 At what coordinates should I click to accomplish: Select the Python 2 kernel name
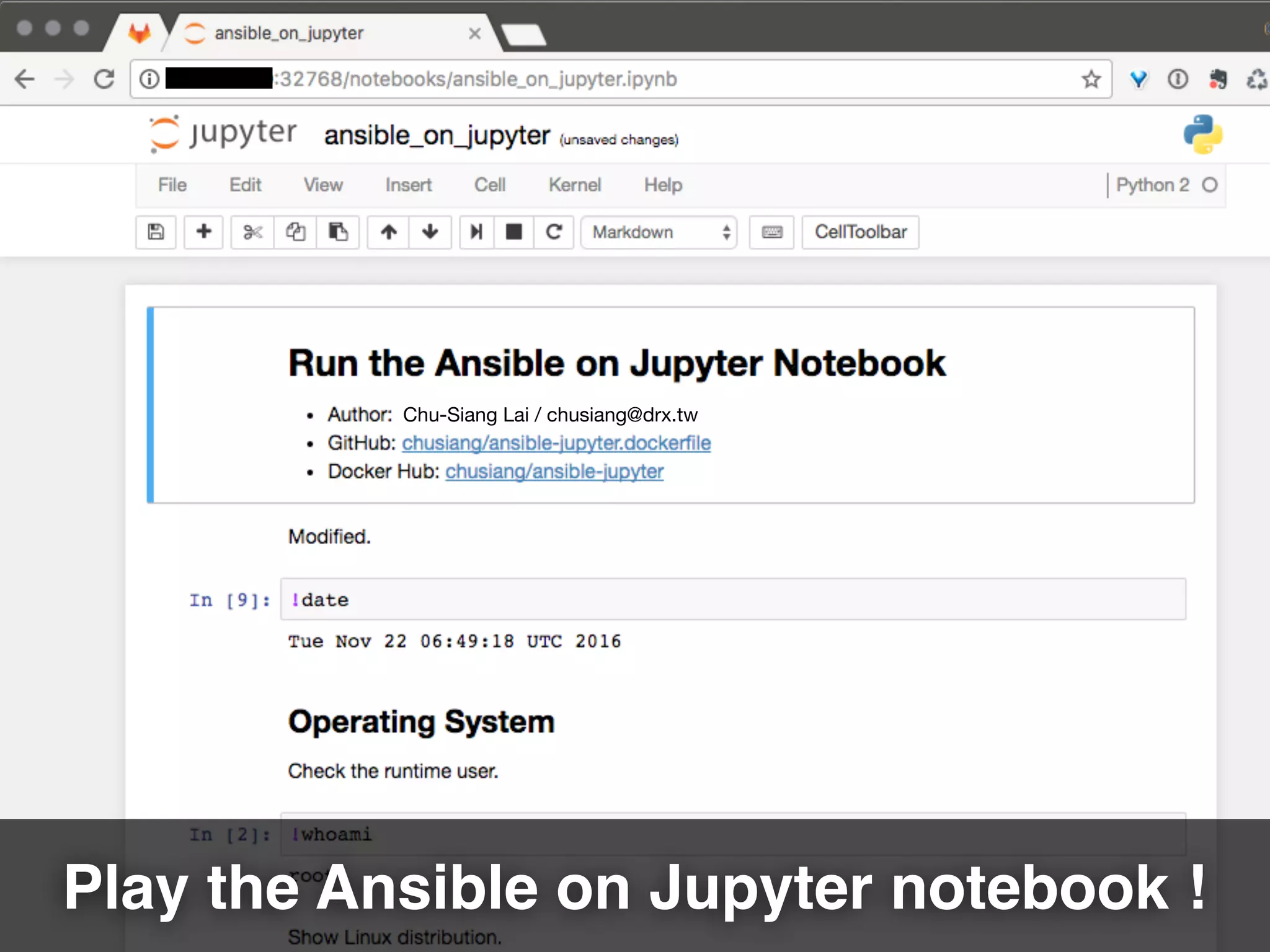(1152, 185)
